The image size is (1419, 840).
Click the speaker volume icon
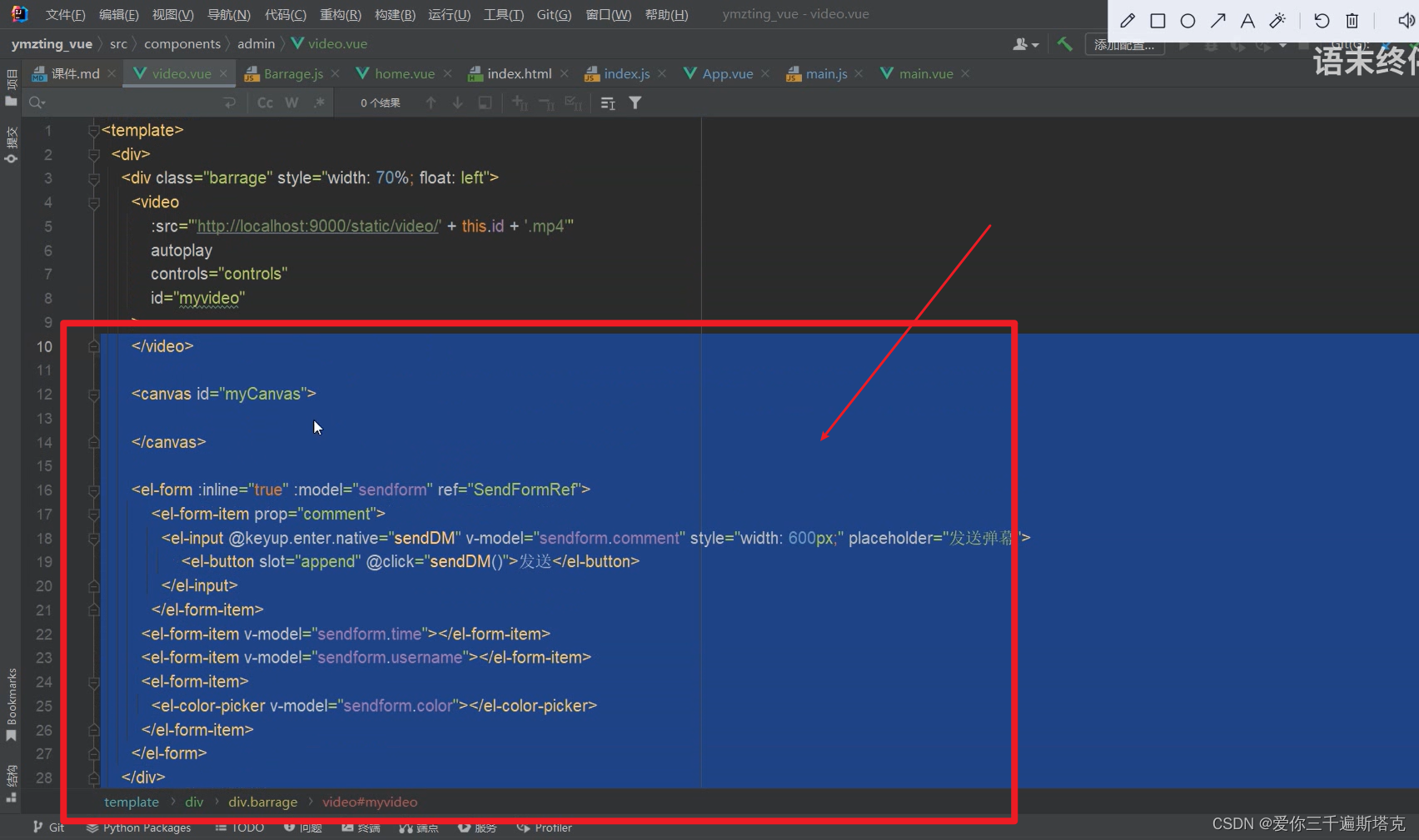click(x=1407, y=21)
